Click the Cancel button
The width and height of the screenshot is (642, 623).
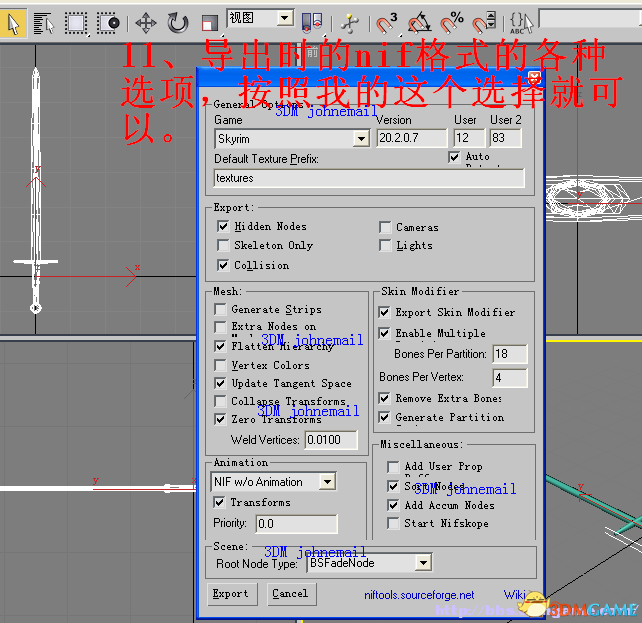(291, 594)
